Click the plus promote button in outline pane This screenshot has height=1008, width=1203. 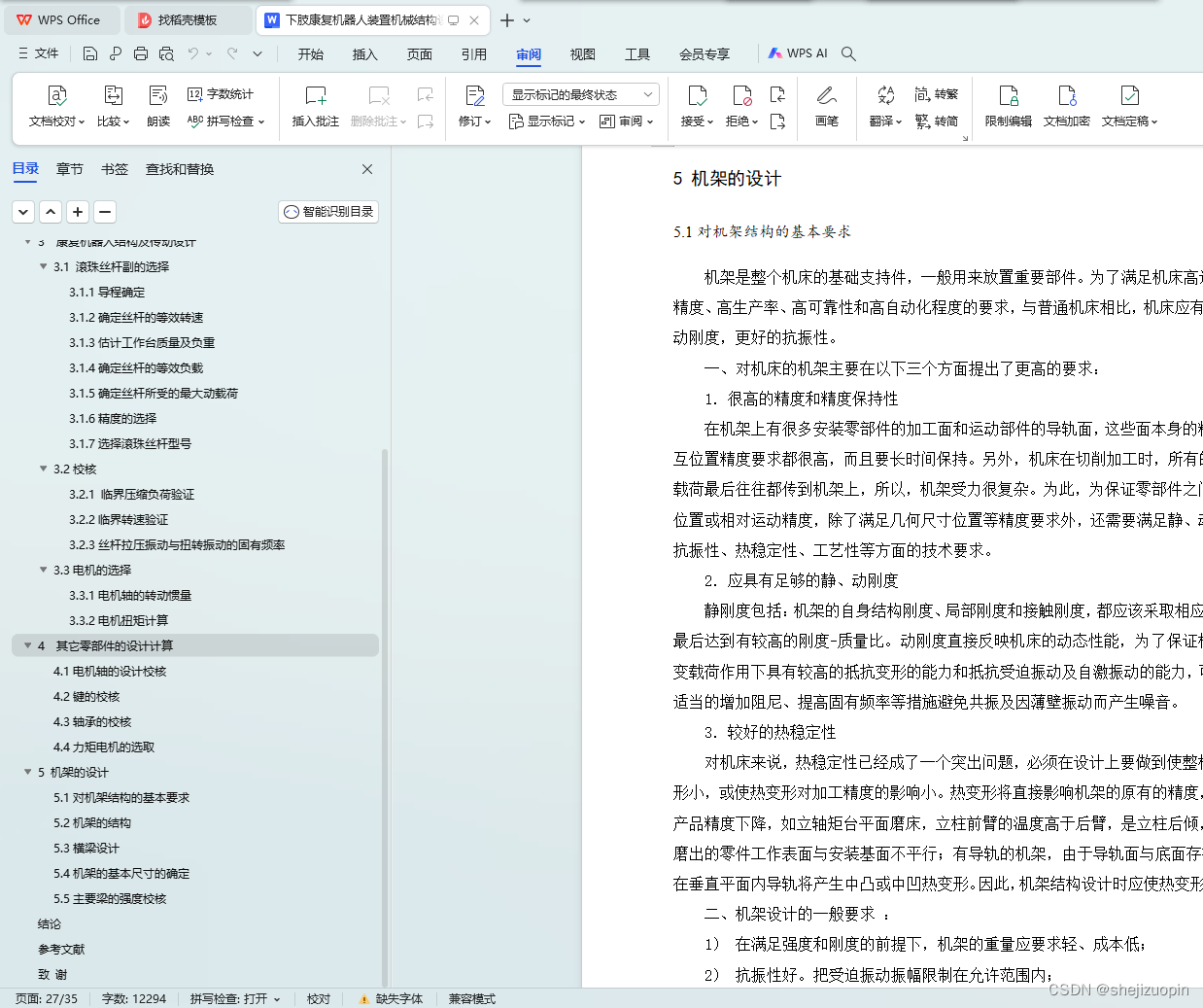(x=78, y=211)
